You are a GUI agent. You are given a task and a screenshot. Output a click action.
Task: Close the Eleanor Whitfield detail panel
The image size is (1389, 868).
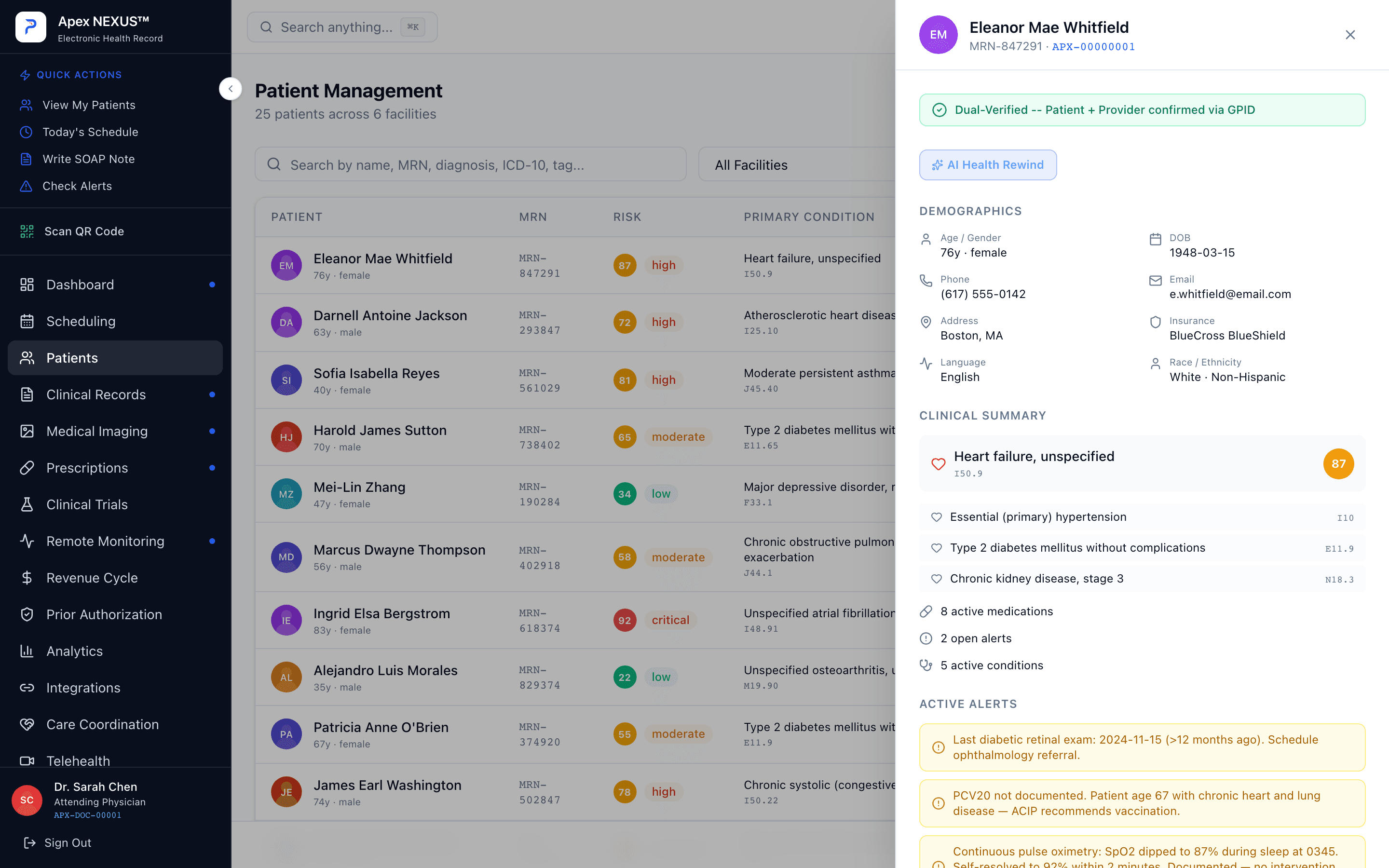[1350, 34]
